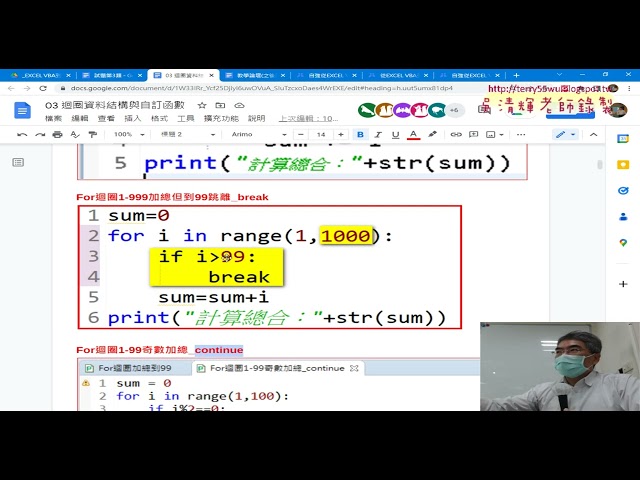This screenshot has width=640, height=480.
Task: Open the 擴充功能 menu
Action: tap(221, 118)
